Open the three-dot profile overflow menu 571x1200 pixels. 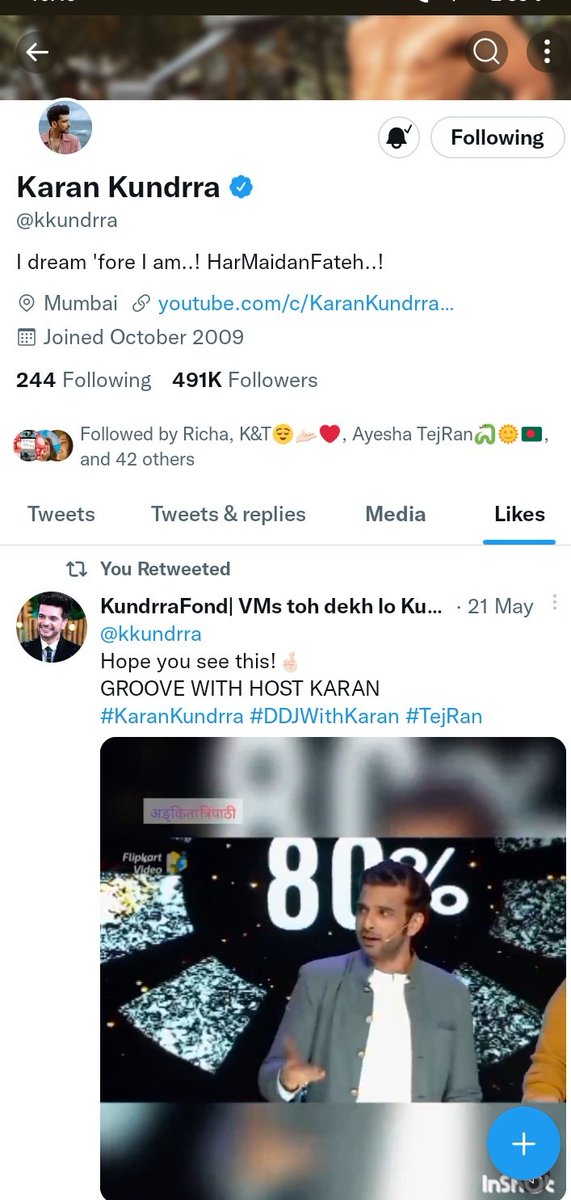click(x=546, y=52)
